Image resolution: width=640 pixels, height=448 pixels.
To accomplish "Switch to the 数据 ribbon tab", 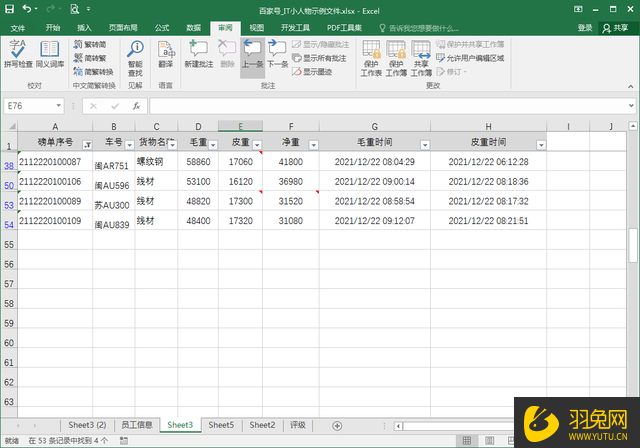I will click(x=193, y=28).
